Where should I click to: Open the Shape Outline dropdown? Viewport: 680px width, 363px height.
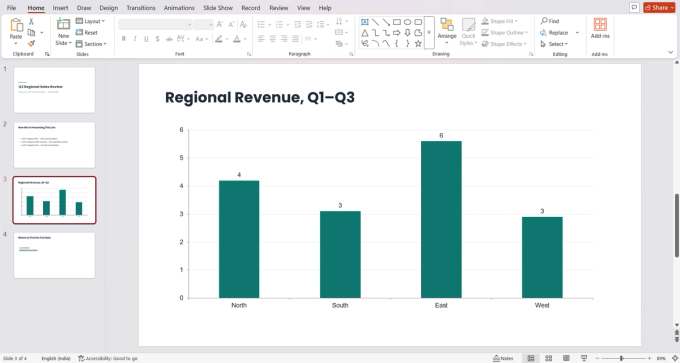(505, 33)
